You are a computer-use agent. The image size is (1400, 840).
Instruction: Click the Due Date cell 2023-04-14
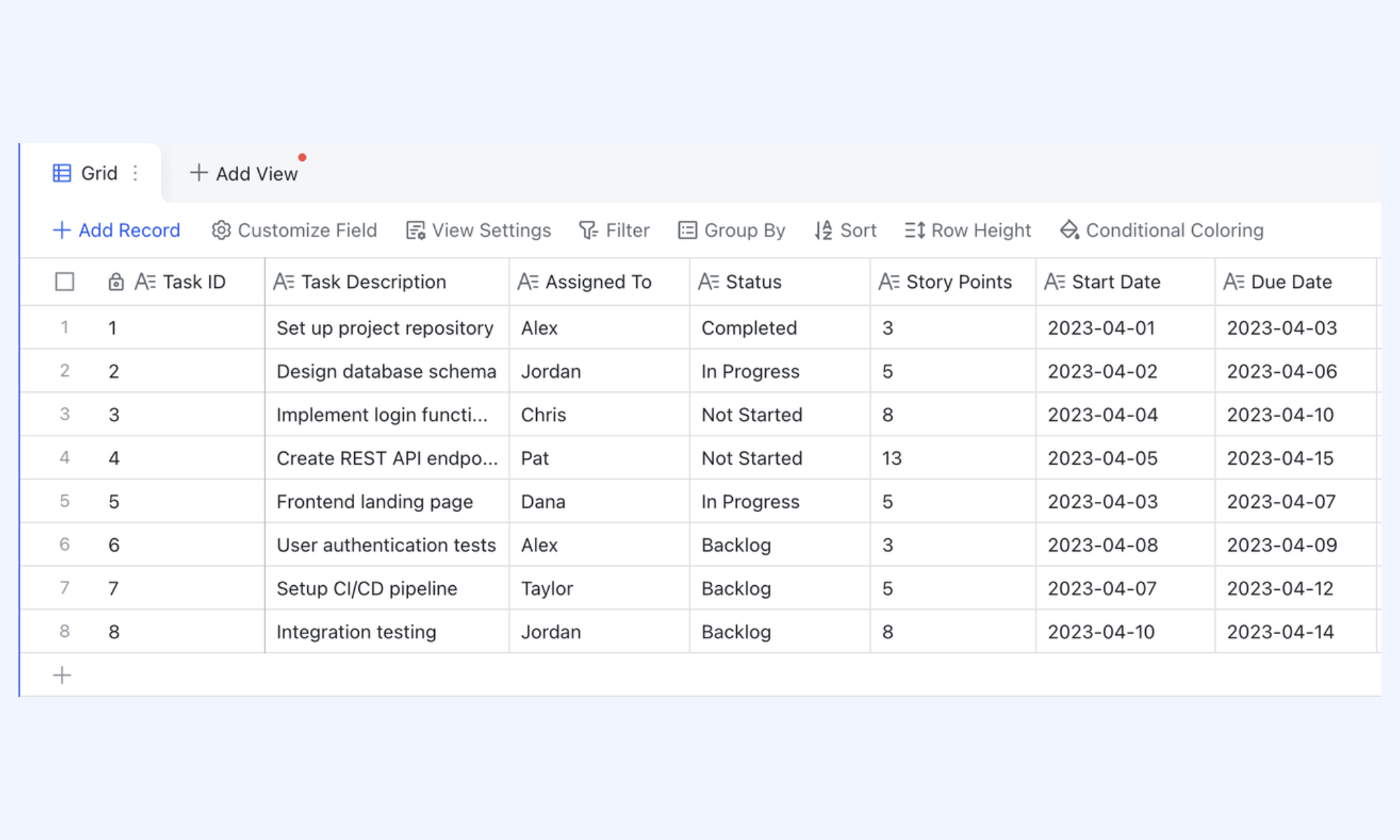coord(1296,631)
